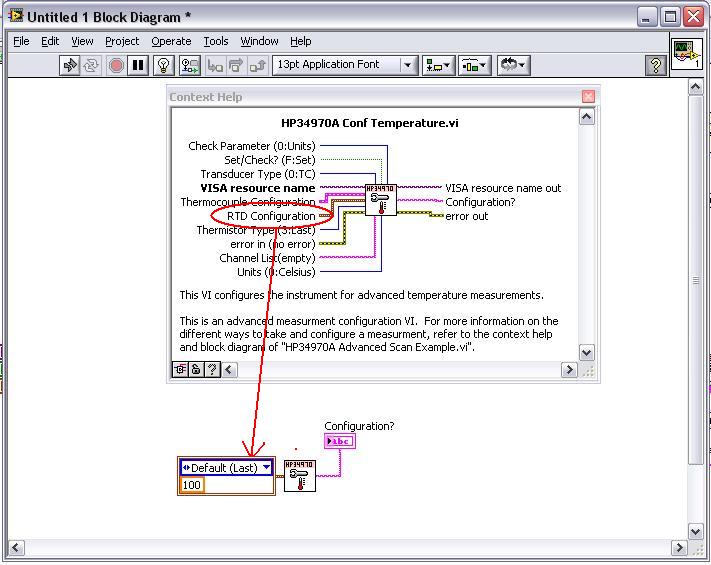Screen dimensions: 711x565
Task: Open the Distribute Objects dropdown
Action: point(474,65)
